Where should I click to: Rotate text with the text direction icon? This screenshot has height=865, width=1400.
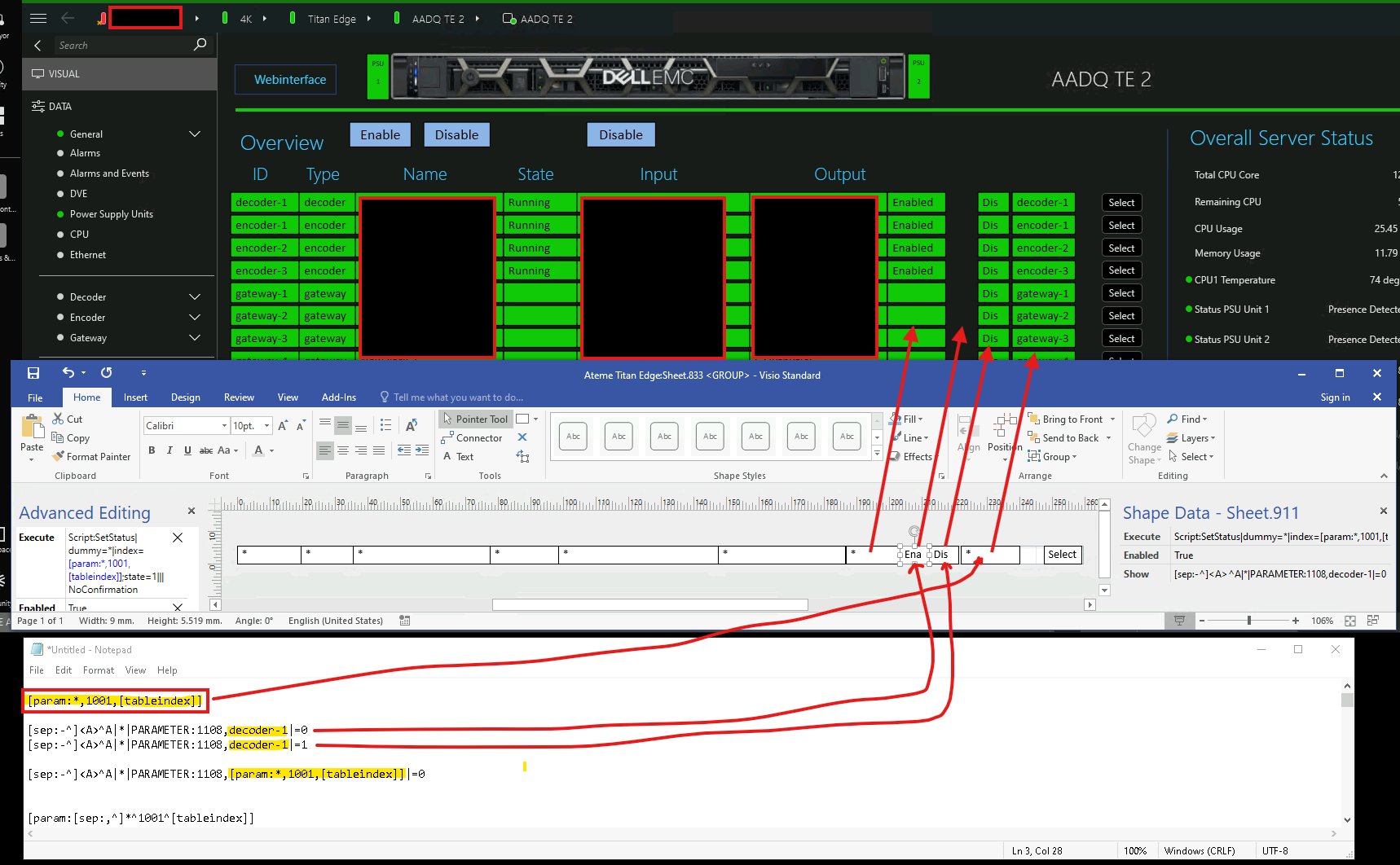click(x=412, y=425)
